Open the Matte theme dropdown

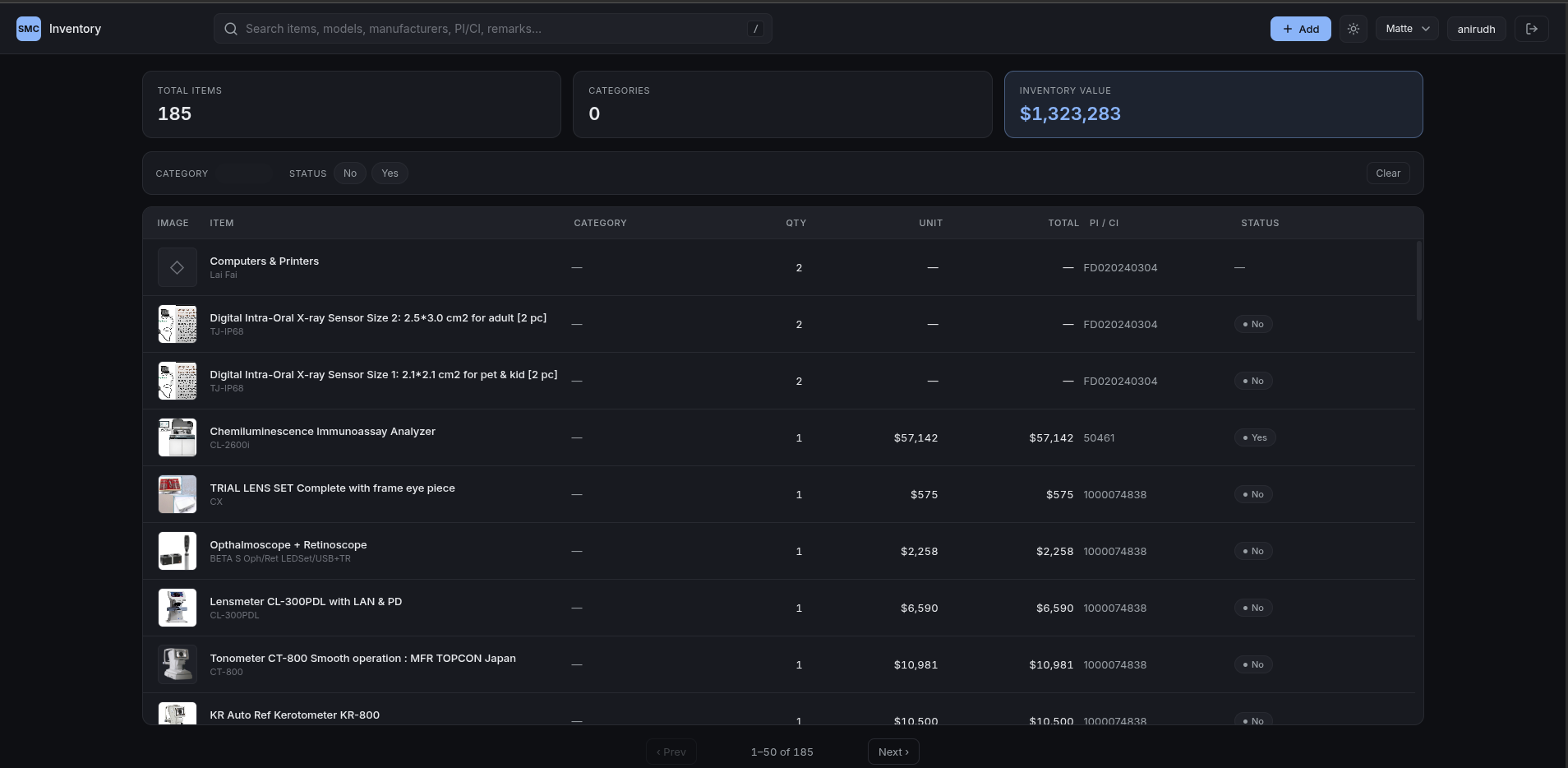tap(1406, 29)
